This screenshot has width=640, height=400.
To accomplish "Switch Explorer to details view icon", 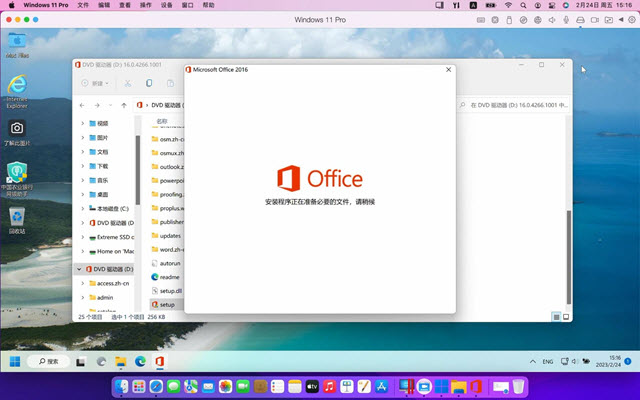I will (x=556, y=317).
